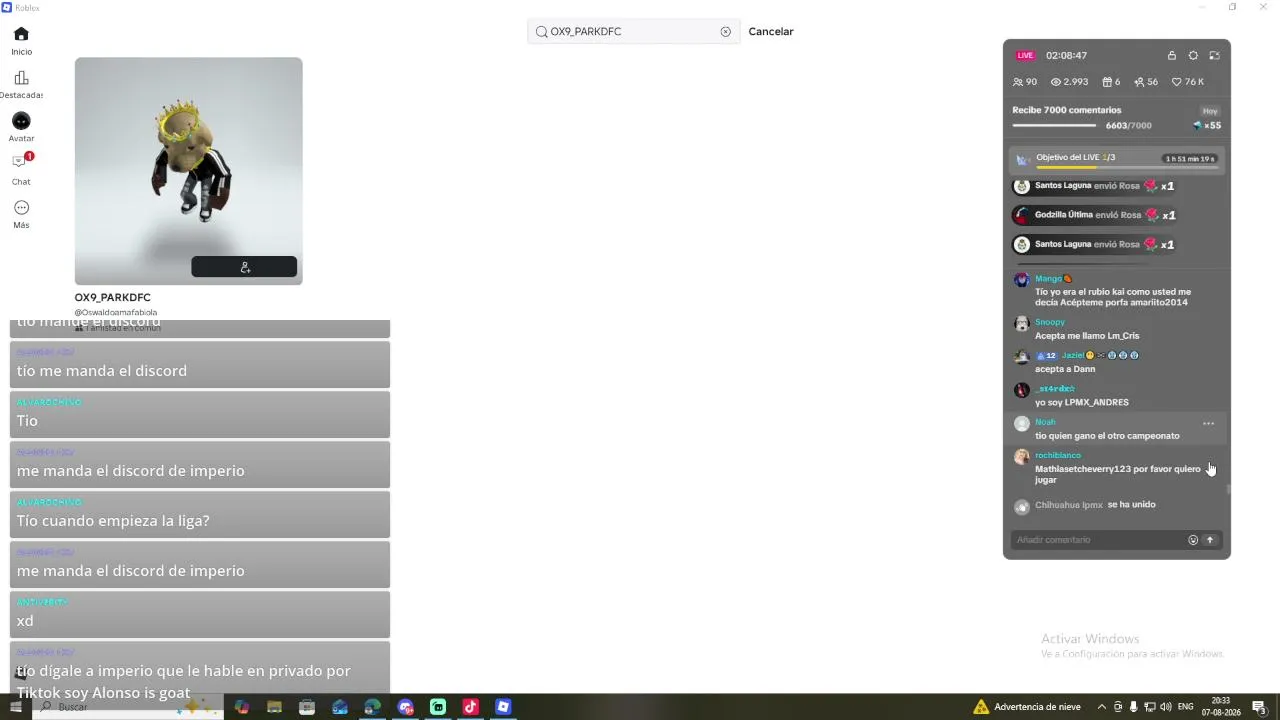Image resolution: width=1280 pixels, height=720 pixels.
Task: Open the Mail app from the taskbar
Action: [x=340, y=707]
